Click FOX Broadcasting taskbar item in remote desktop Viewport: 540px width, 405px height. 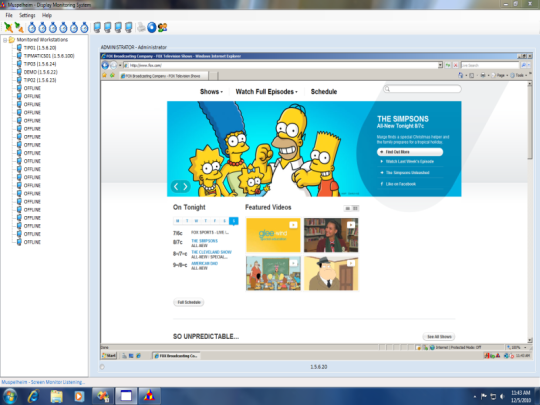(176, 356)
